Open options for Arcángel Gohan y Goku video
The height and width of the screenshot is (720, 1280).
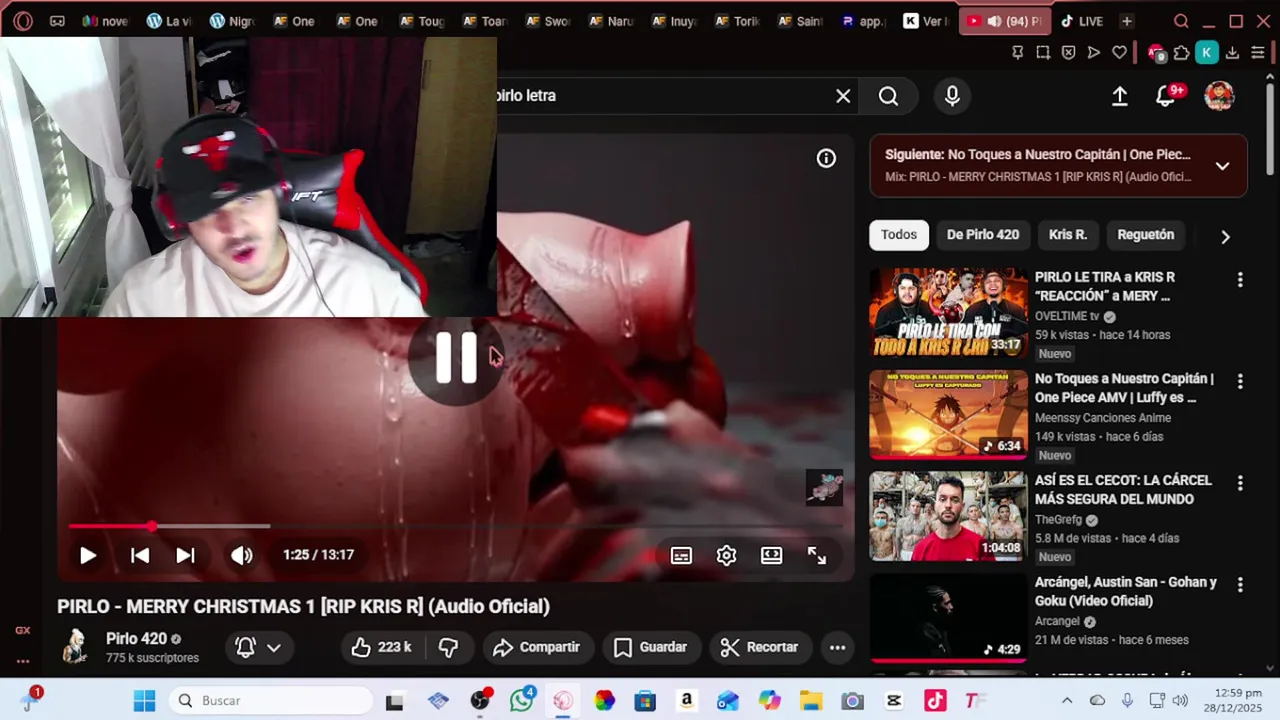(1240, 585)
